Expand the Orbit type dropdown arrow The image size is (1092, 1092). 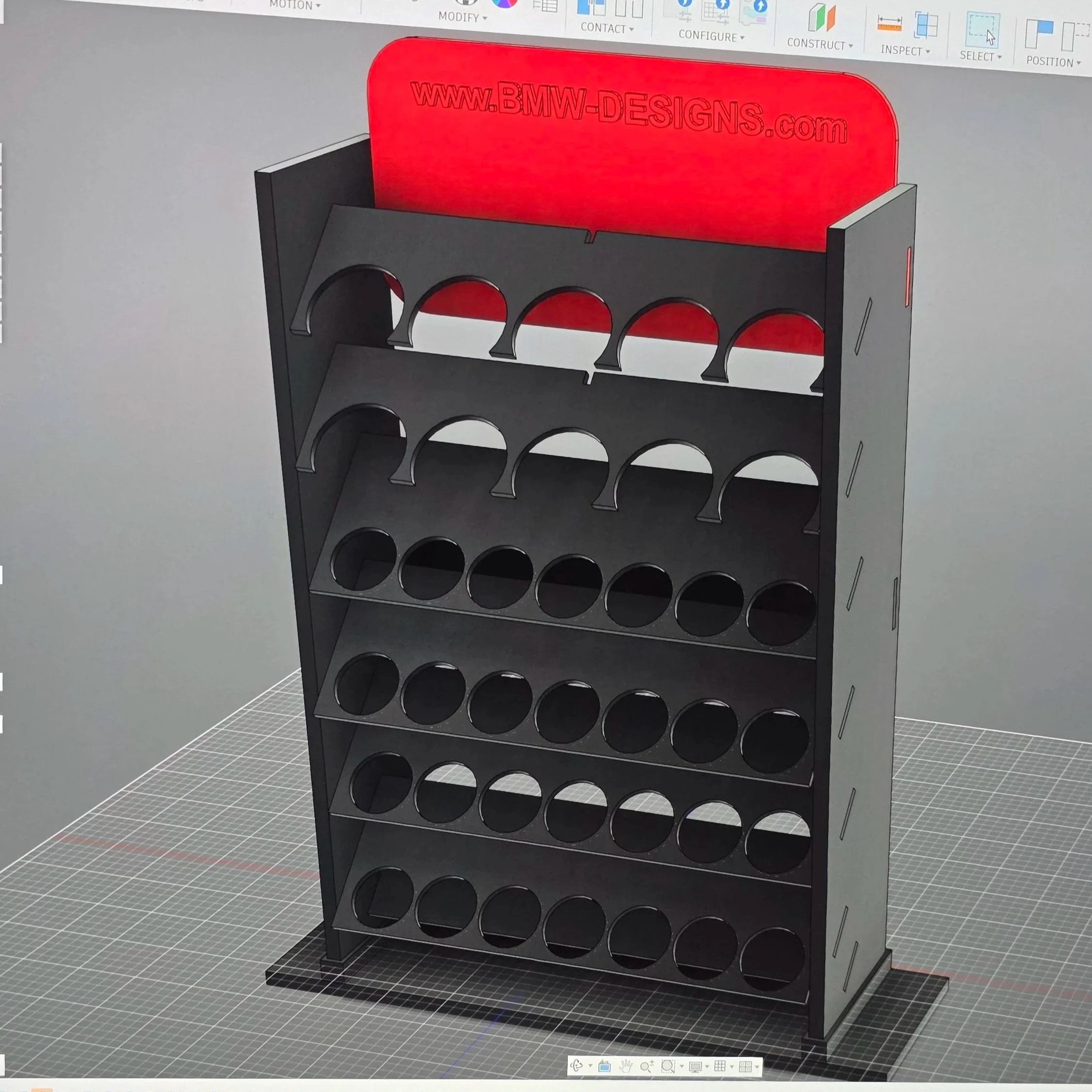pos(591,1066)
